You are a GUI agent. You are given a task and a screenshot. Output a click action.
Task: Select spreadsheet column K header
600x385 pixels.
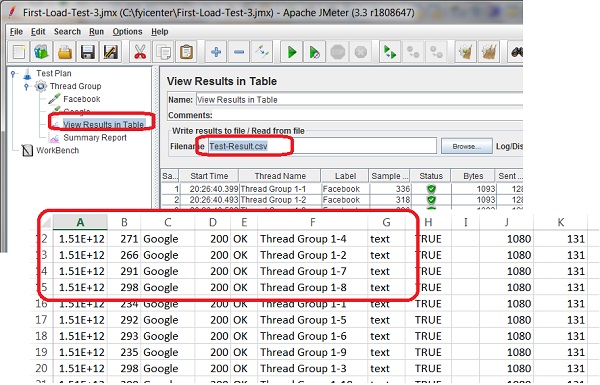coord(560,222)
